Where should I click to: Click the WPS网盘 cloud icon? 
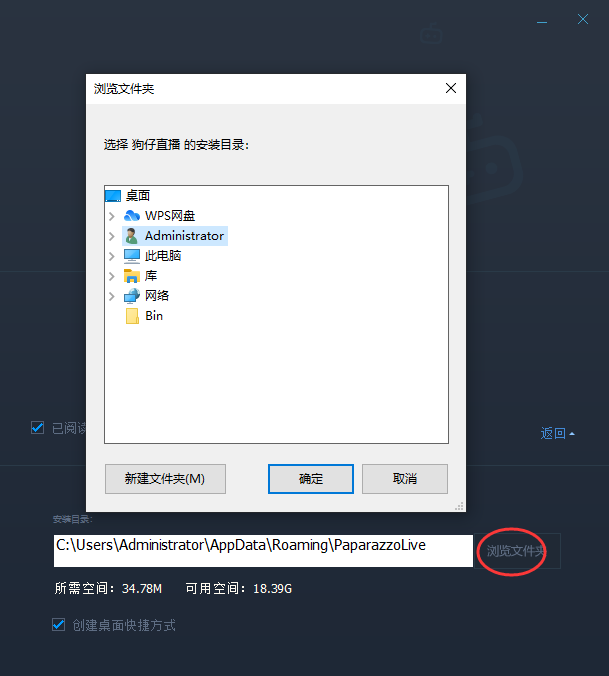coord(132,216)
